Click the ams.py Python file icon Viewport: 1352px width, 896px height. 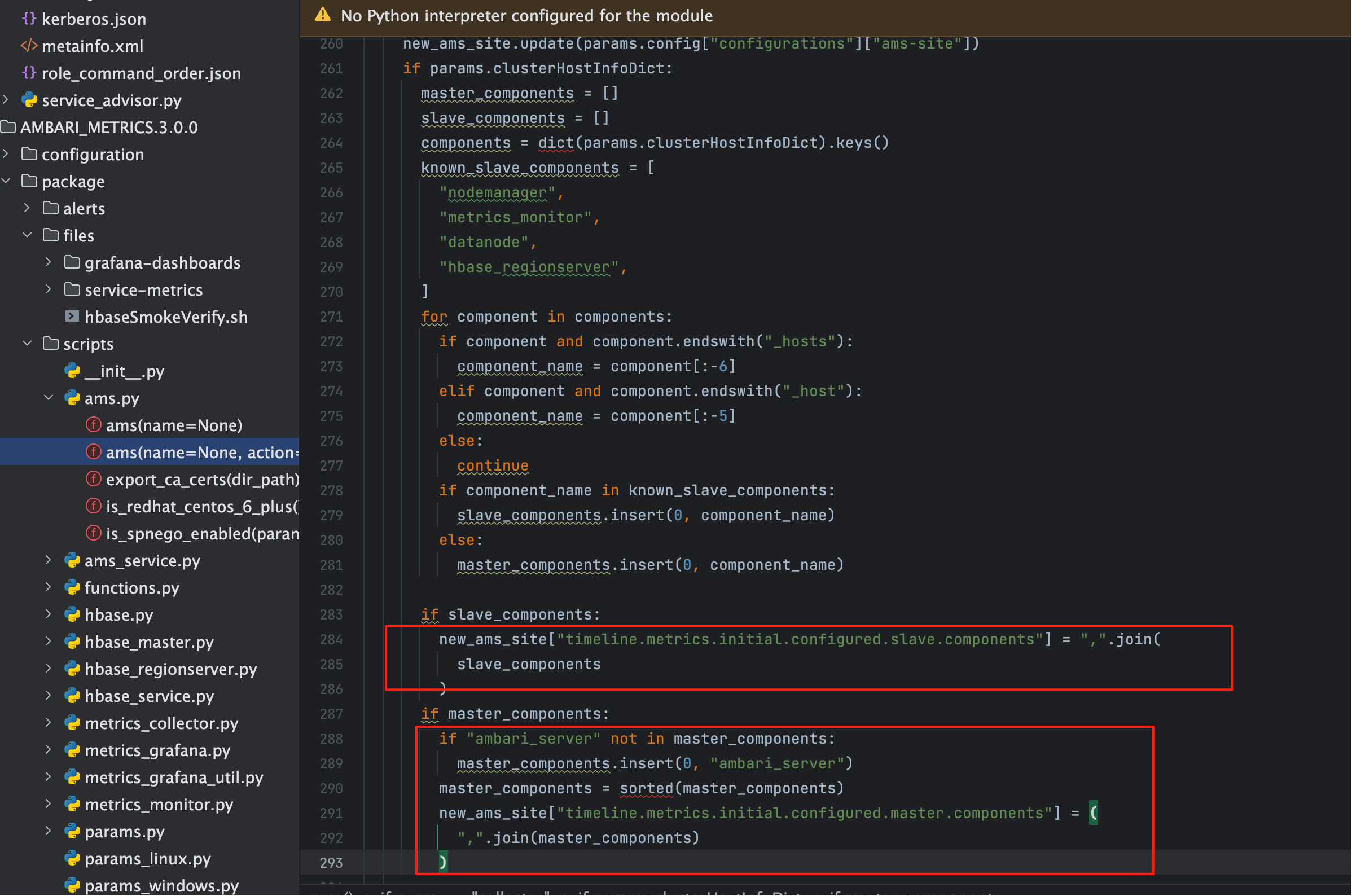point(72,398)
